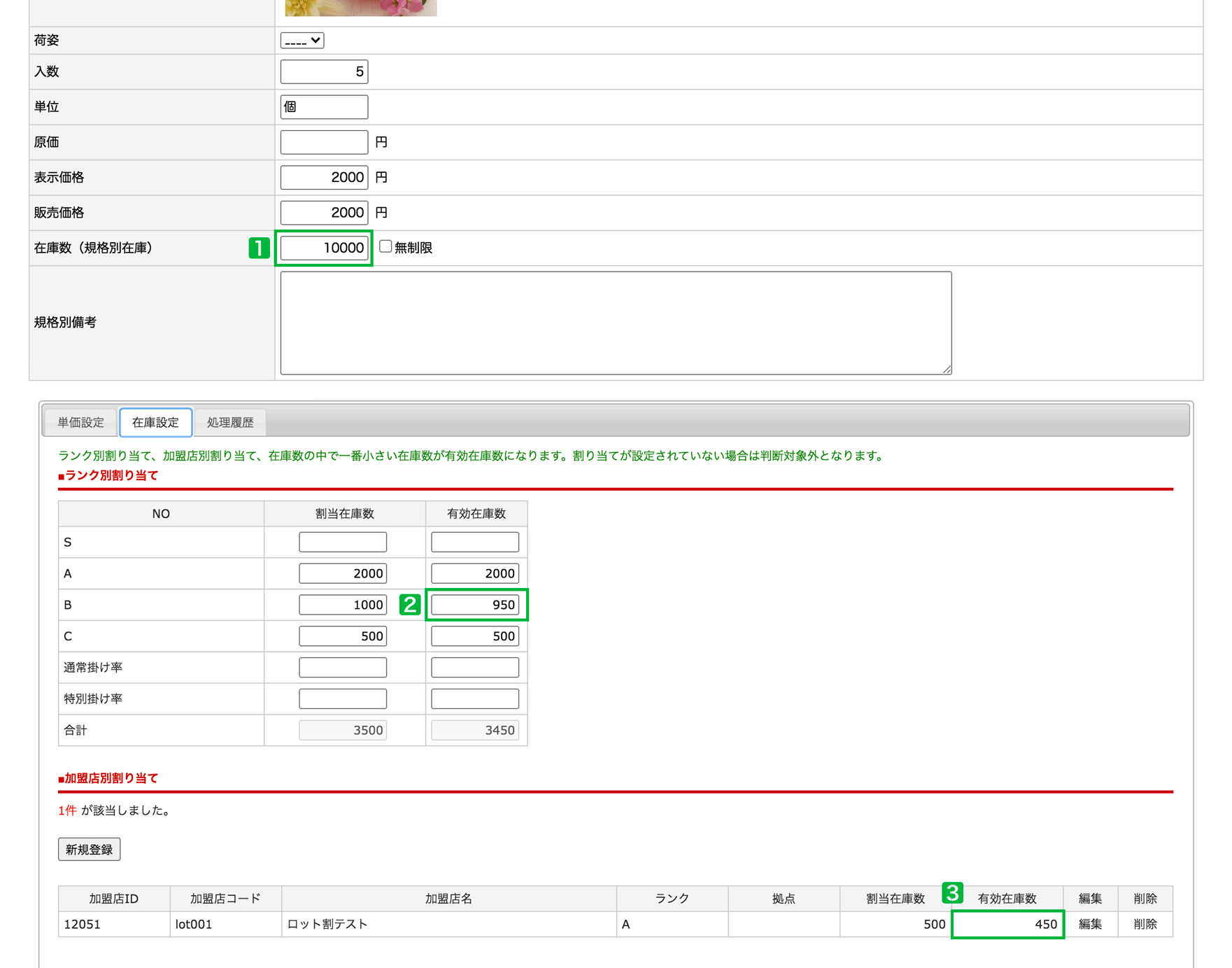Click the 新規登録 button
Image resolution: width=1232 pixels, height=968 pixels.
pos(89,849)
